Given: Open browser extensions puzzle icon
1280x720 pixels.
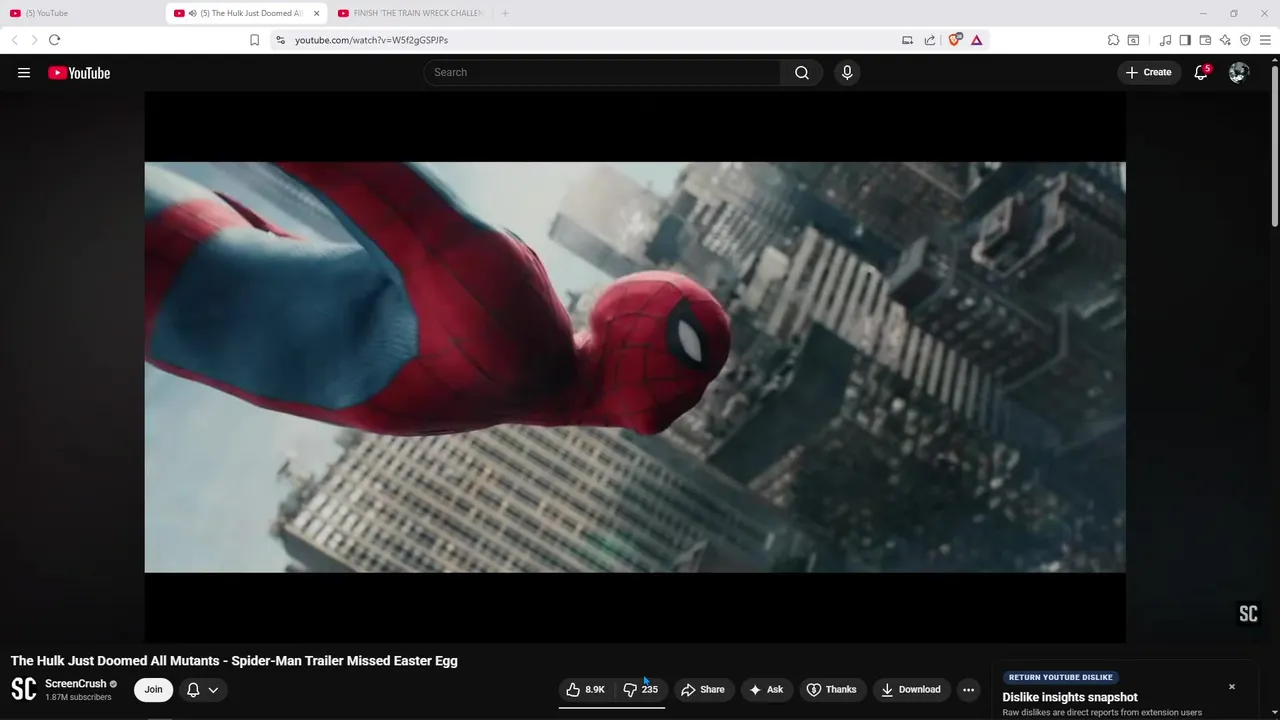Looking at the screenshot, I should coord(1113,40).
